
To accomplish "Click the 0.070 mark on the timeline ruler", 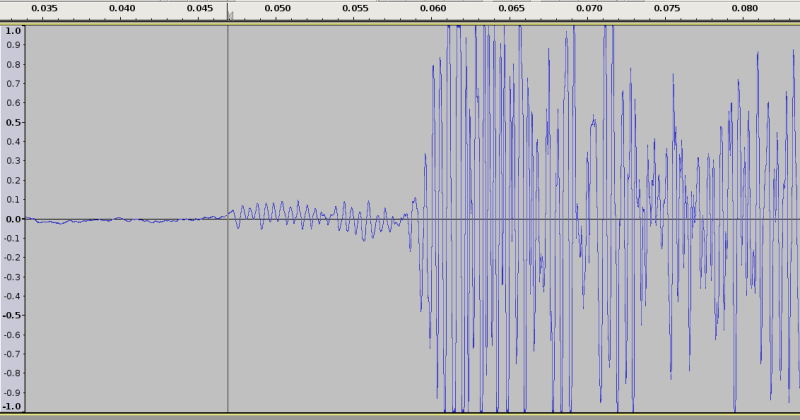I will (589, 9).
